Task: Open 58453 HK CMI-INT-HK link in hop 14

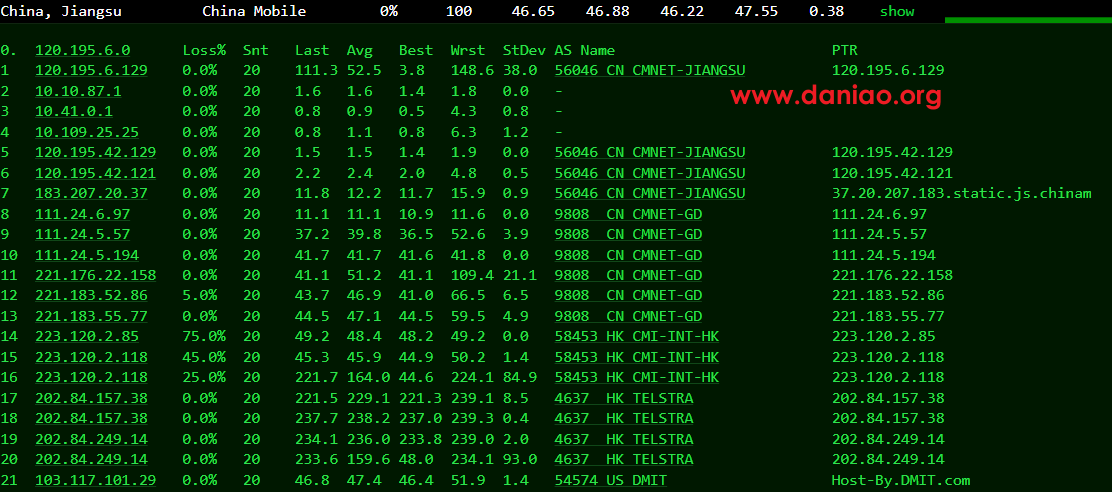Action: point(637,337)
